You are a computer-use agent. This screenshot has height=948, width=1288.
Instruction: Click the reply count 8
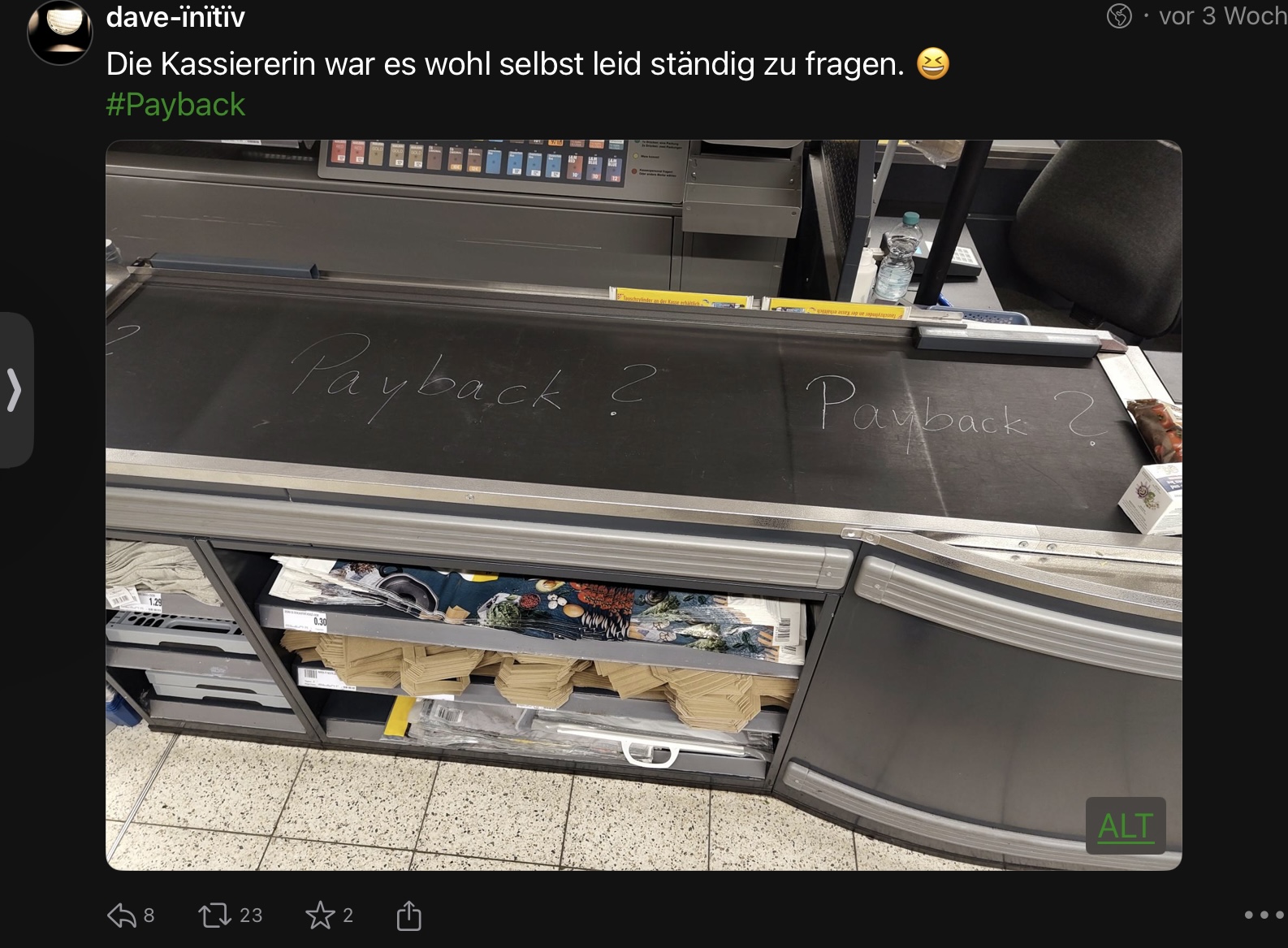pos(149,916)
